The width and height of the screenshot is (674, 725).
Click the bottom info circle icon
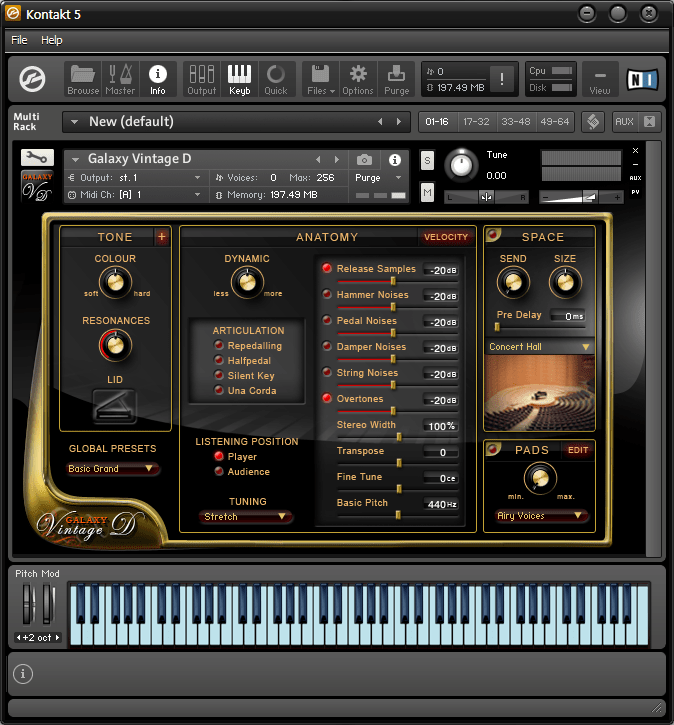click(23, 674)
